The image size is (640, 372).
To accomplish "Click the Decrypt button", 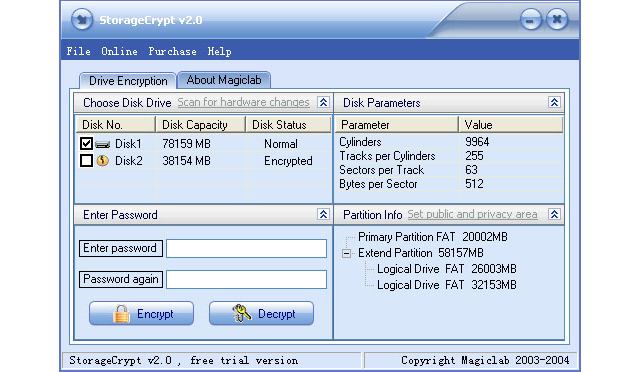I will coord(261,314).
